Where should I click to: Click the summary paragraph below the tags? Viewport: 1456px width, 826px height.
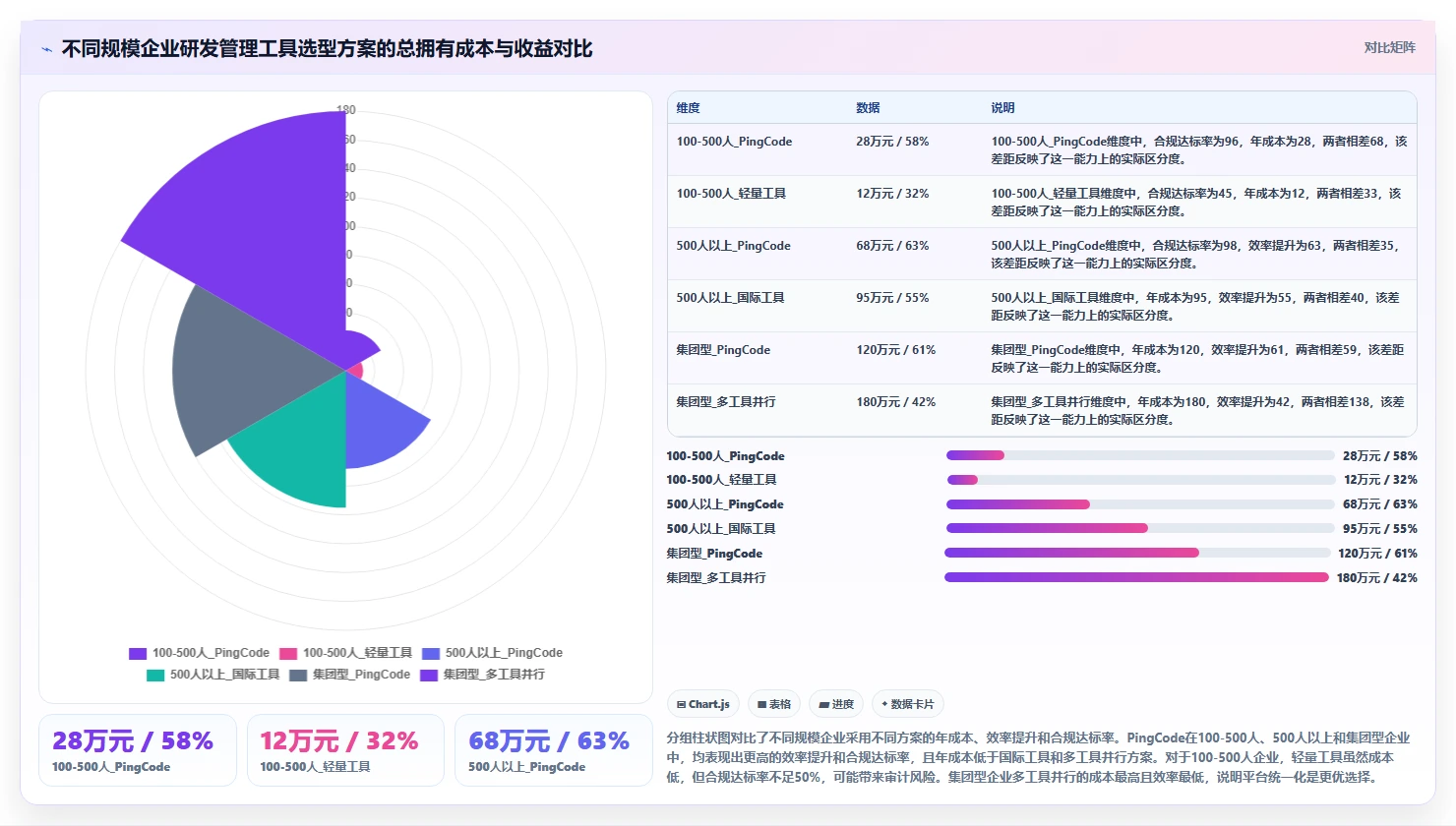point(1038,757)
